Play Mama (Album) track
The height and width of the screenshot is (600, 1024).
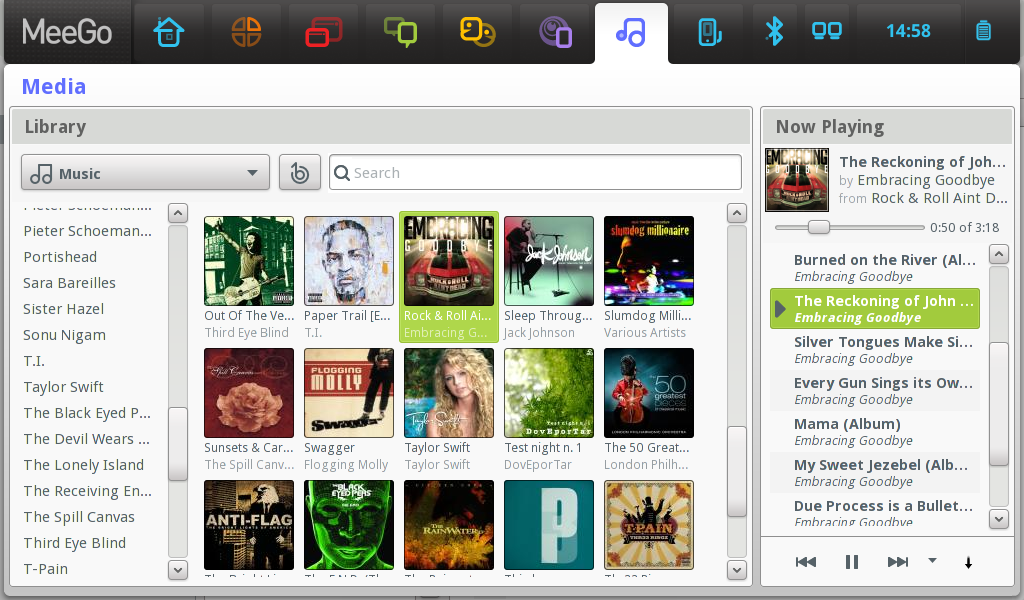(x=875, y=432)
